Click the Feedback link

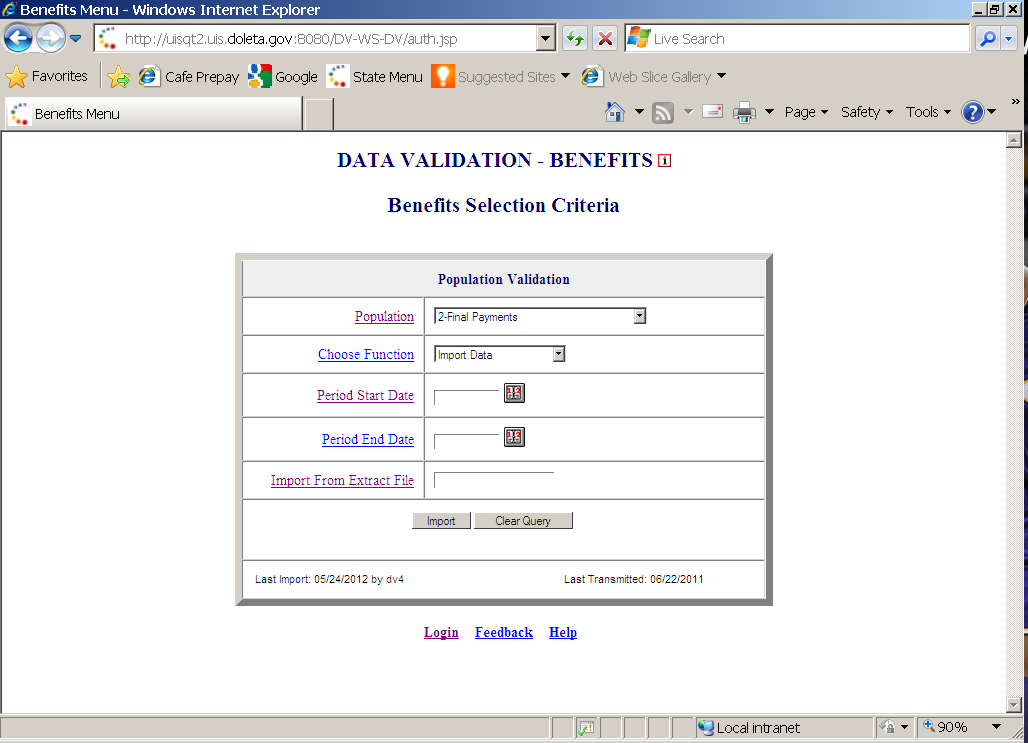click(504, 632)
